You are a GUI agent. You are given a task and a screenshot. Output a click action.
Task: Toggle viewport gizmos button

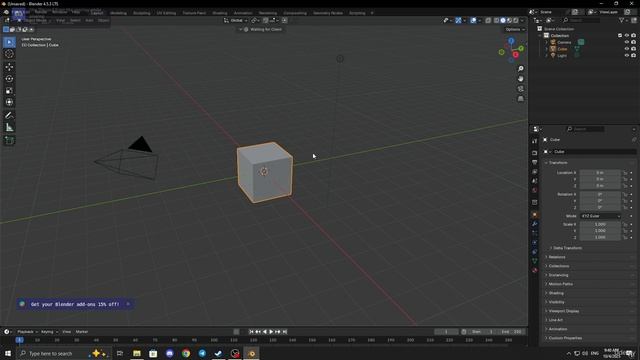[x=458, y=20]
